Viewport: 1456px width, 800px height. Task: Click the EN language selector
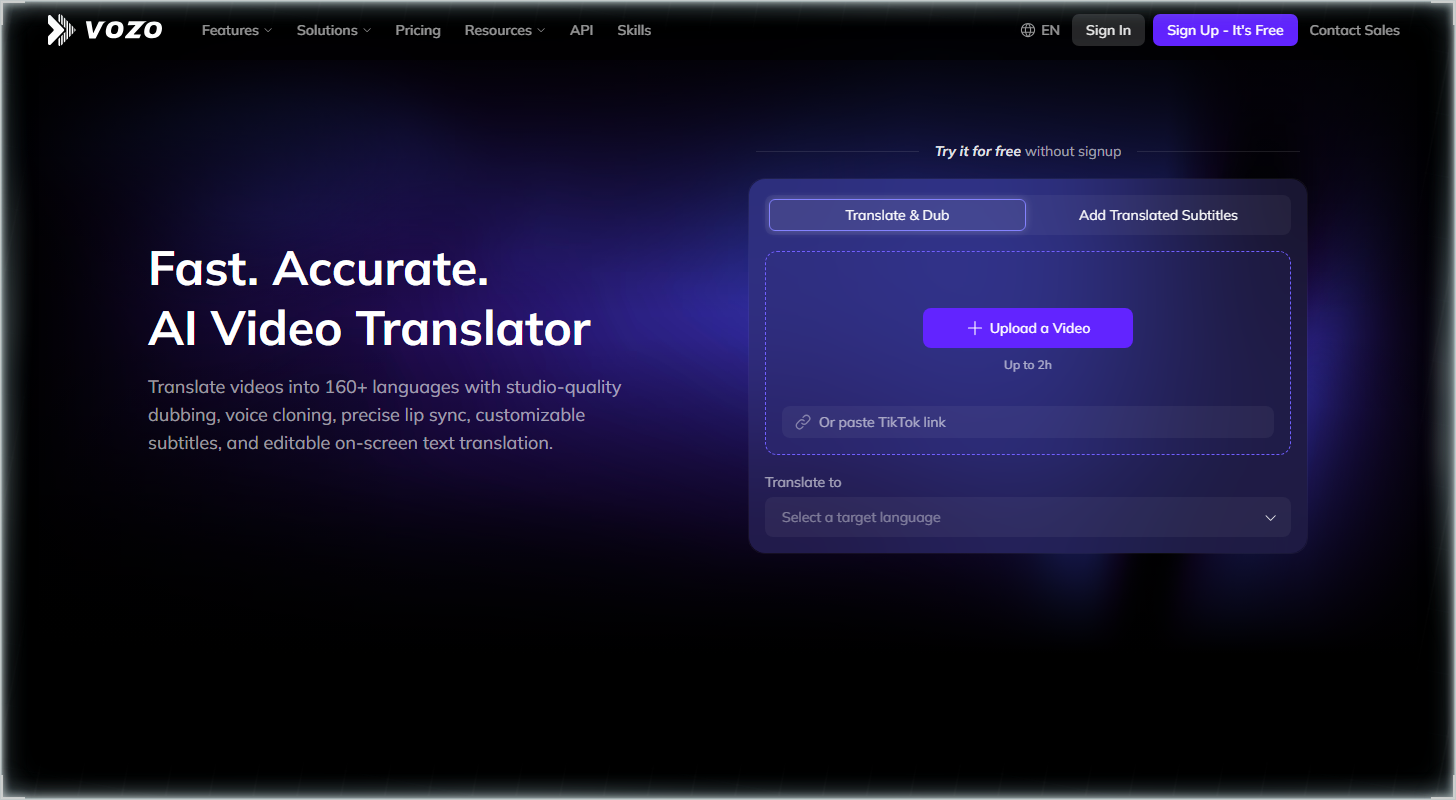1040,30
